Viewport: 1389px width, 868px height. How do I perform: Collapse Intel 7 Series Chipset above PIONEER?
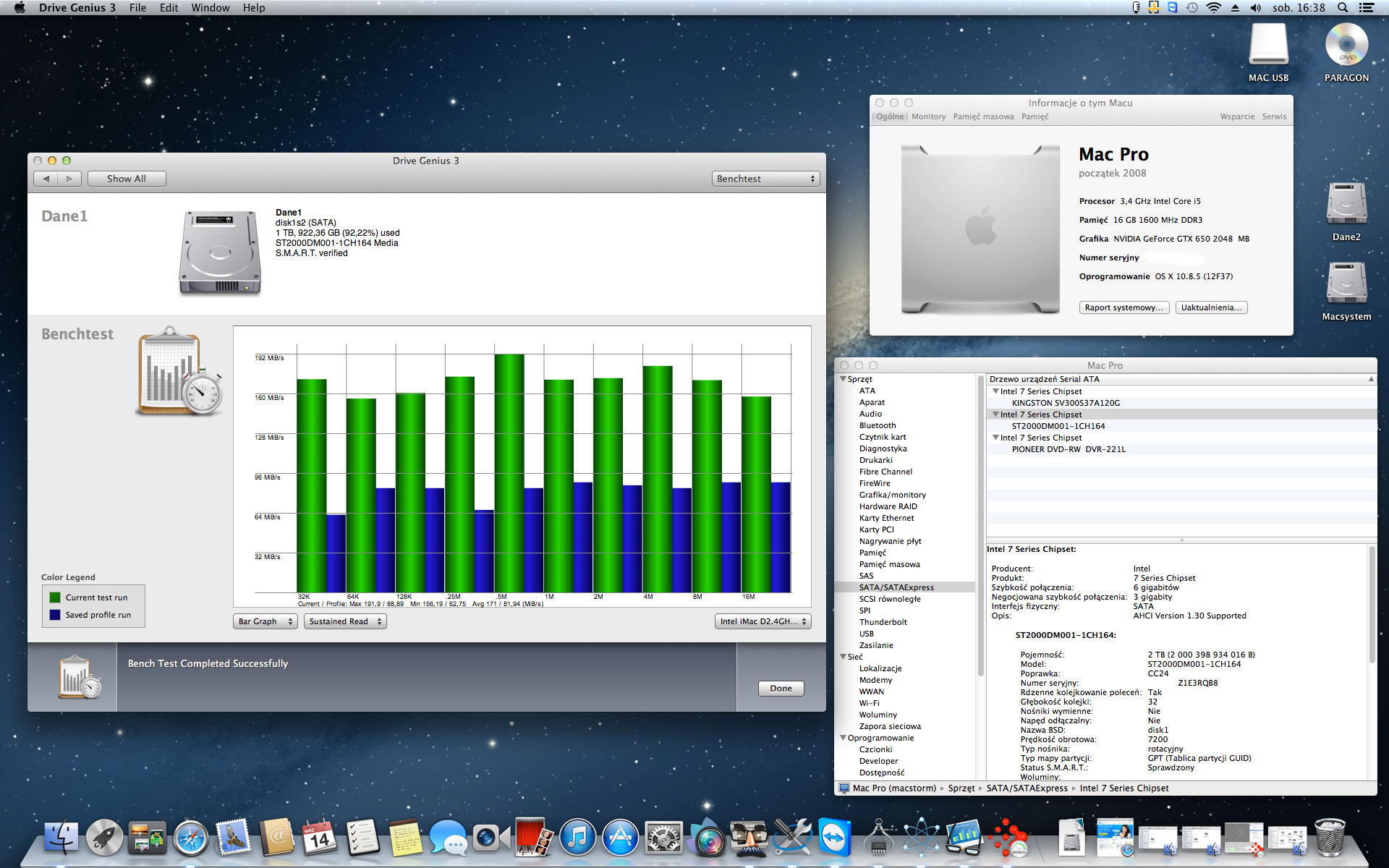(995, 438)
